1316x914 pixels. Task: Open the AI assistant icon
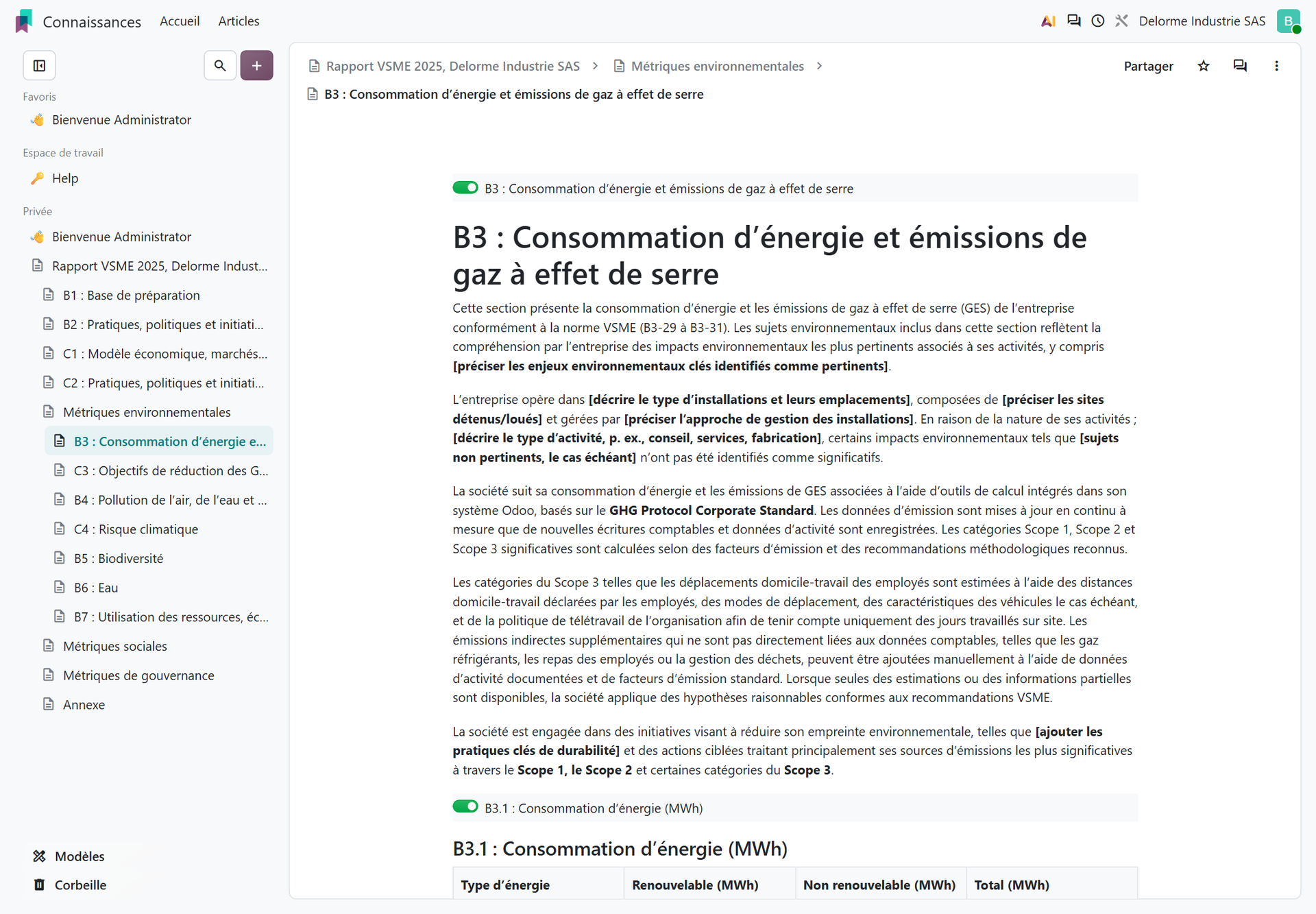[1048, 21]
